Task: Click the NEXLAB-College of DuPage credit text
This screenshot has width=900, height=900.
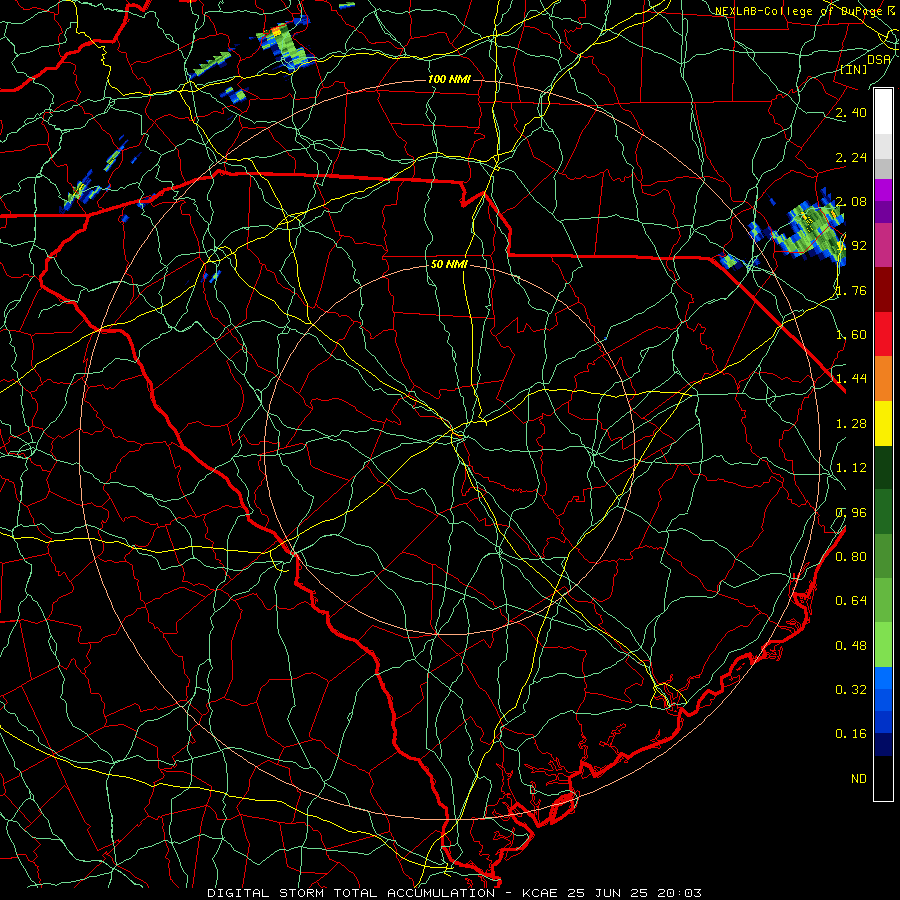Action: point(800,11)
